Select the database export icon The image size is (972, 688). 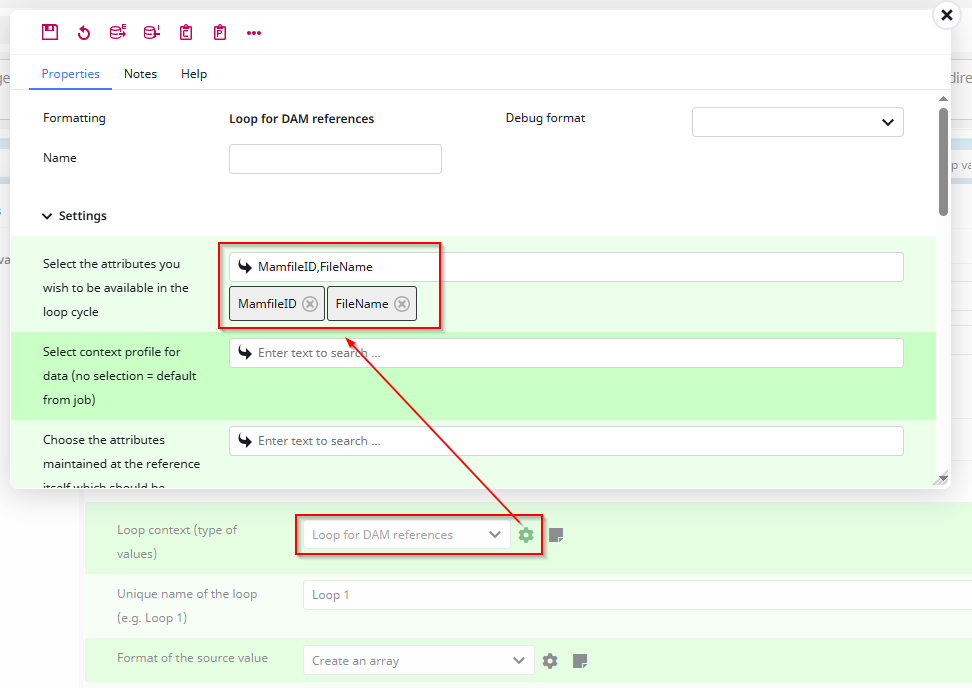click(117, 31)
